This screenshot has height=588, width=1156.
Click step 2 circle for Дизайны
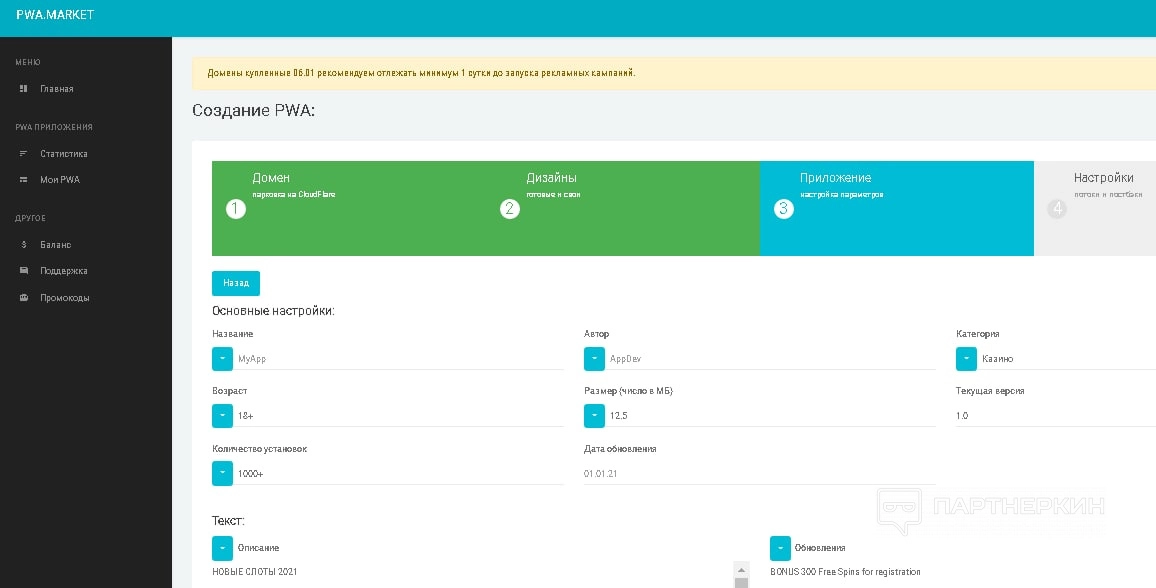(x=510, y=209)
